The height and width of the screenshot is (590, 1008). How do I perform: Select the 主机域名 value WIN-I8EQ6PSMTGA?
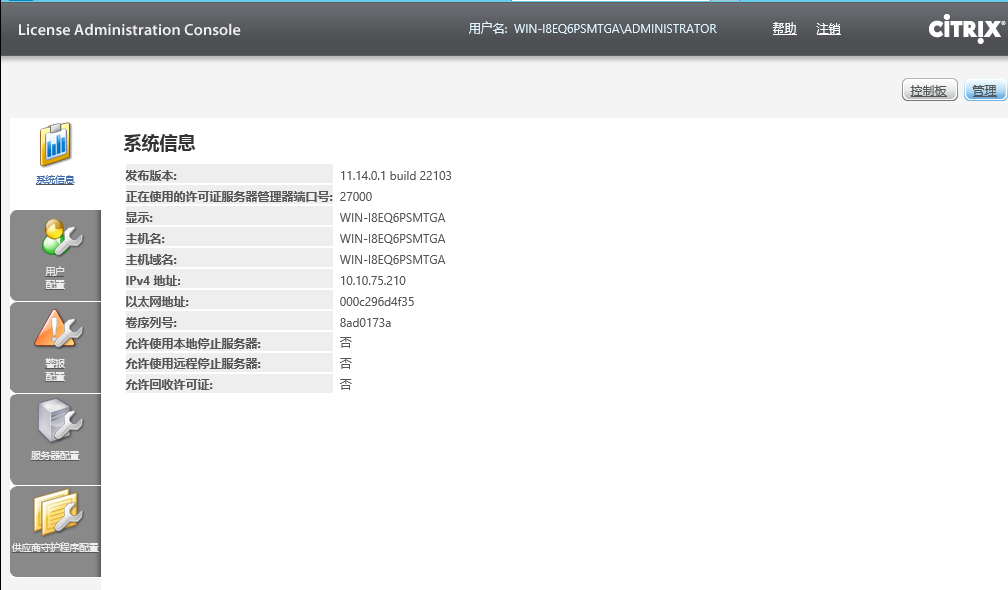pos(392,260)
